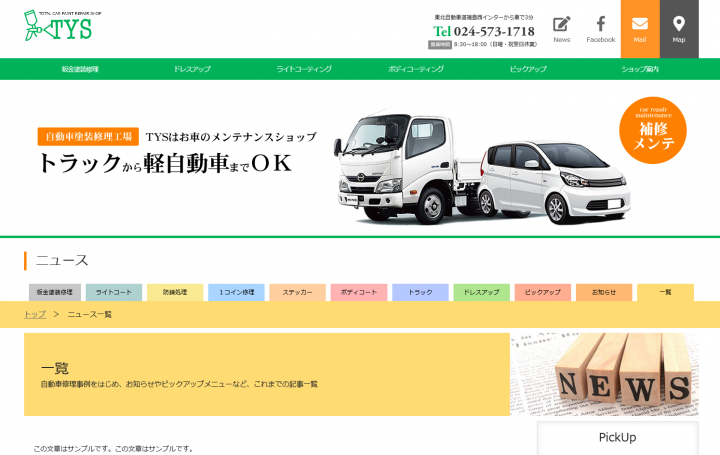720x455 pixels.
Task: Select the ライトコート news category tab
Action: (114, 292)
